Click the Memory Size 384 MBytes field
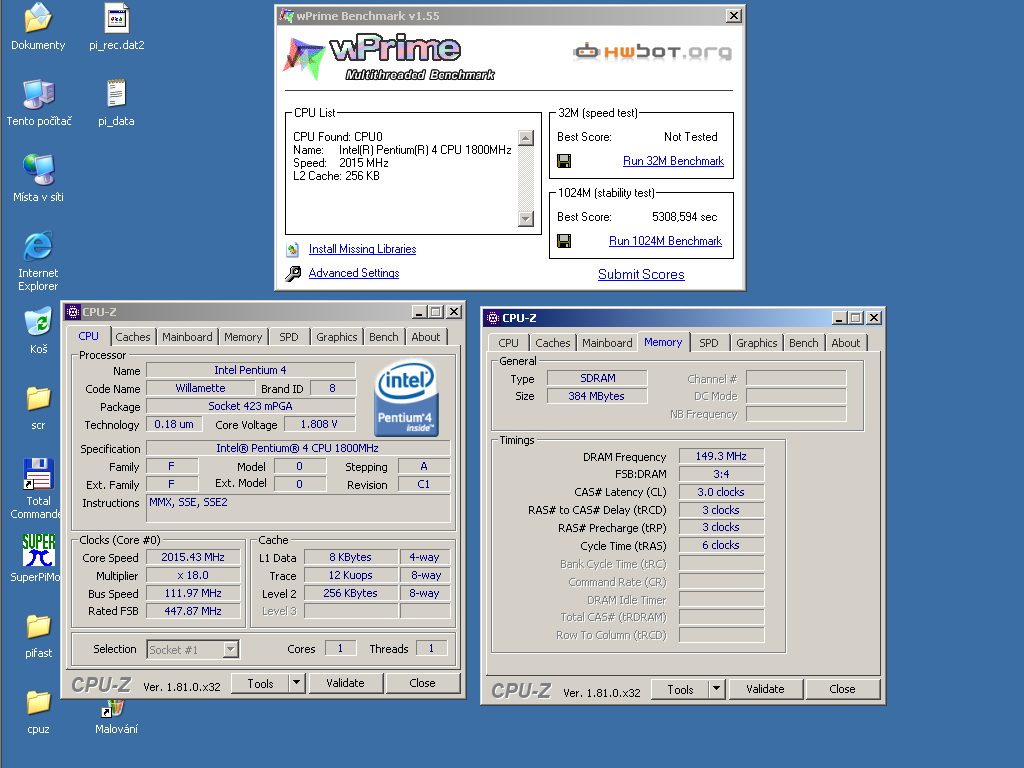1024x768 pixels. 597,396
